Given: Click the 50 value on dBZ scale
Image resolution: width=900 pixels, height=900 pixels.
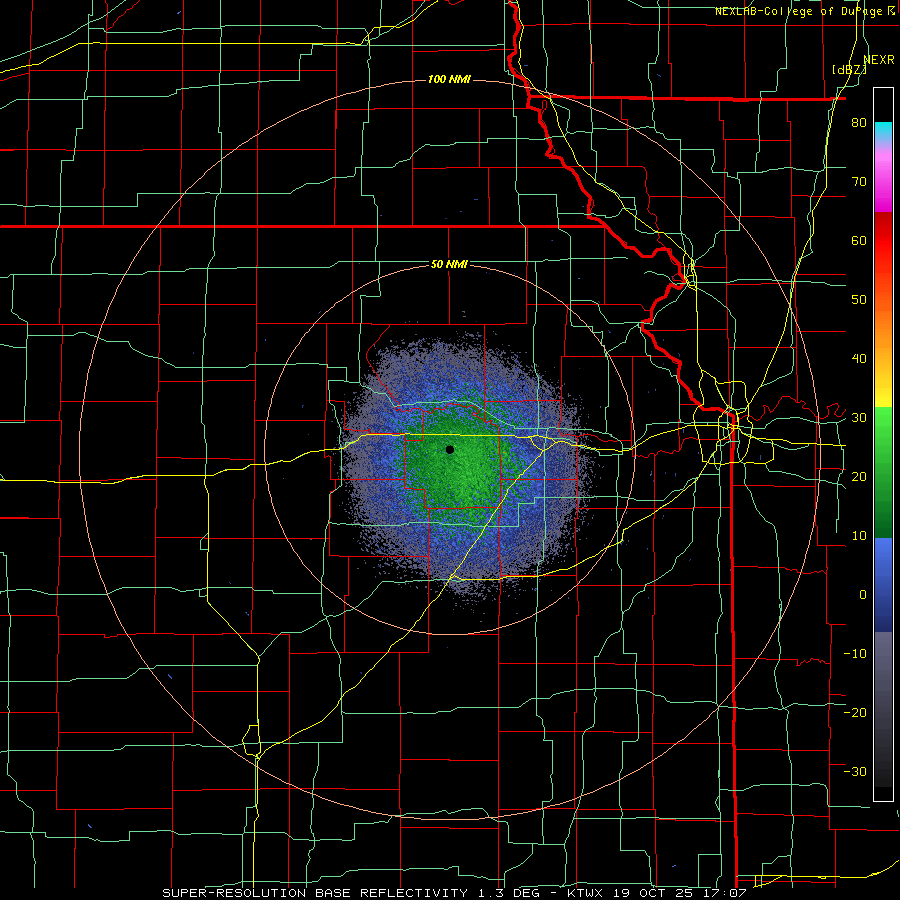Looking at the screenshot, I should click(859, 300).
